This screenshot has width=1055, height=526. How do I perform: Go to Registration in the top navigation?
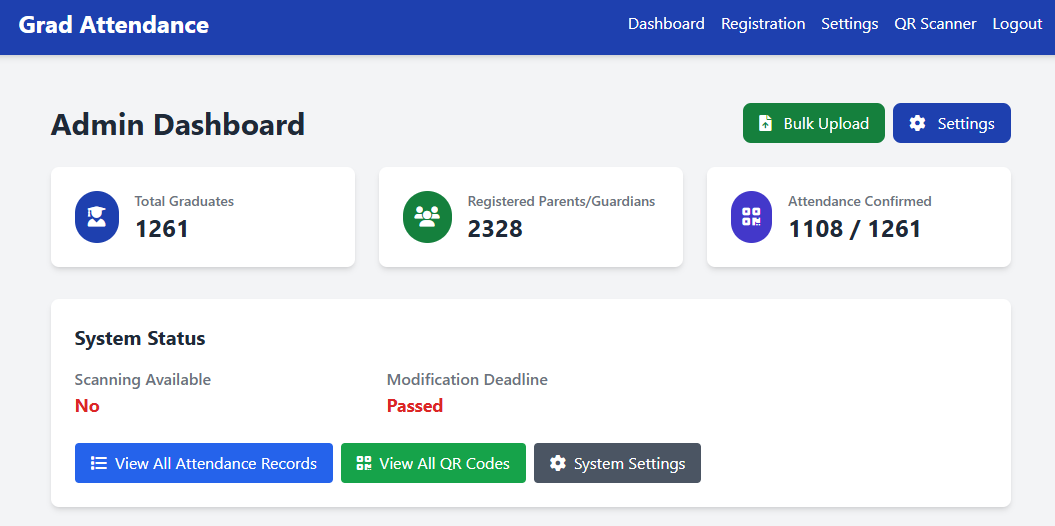(763, 24)
